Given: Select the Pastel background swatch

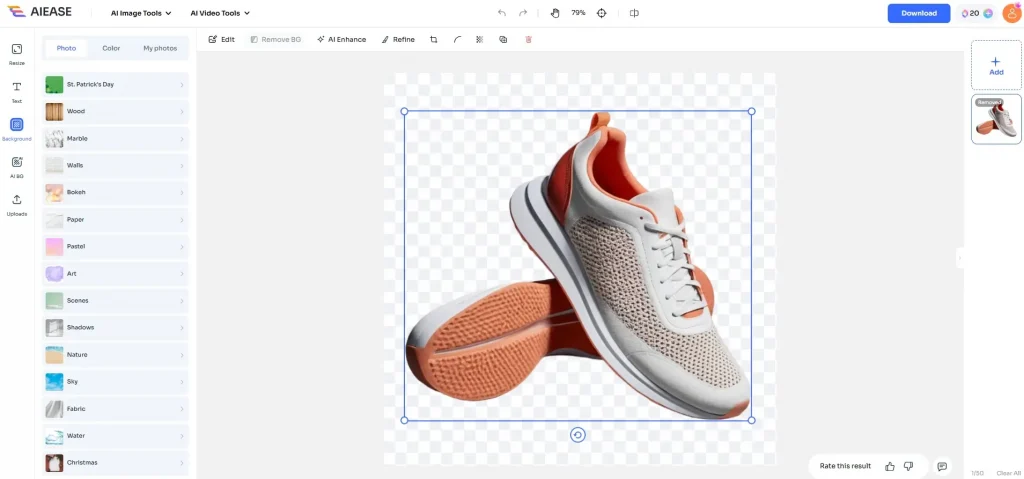Looking at the screenshot, I should coord(54,246).
